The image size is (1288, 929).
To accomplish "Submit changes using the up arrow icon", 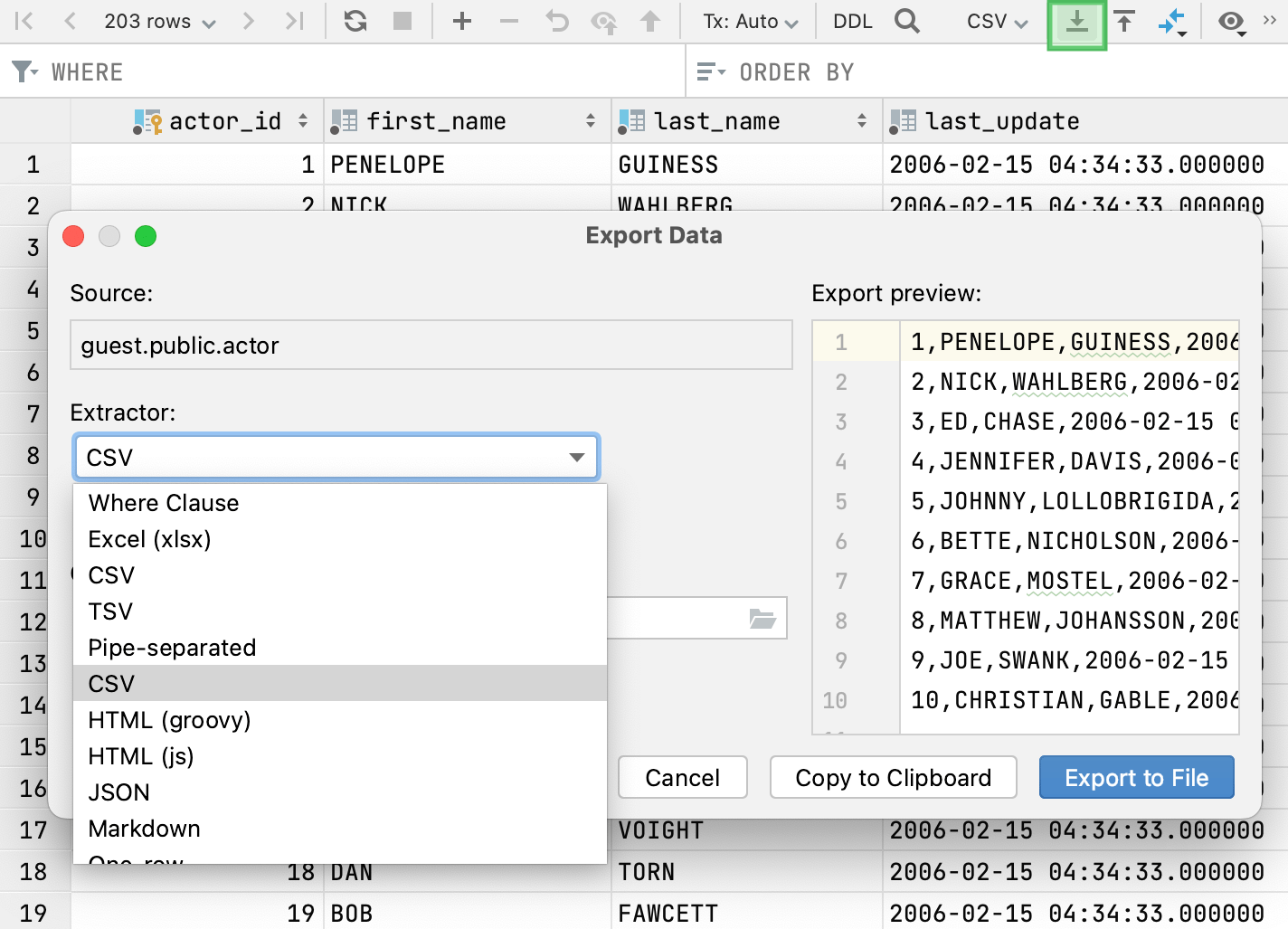I will [x=650, y=21].
